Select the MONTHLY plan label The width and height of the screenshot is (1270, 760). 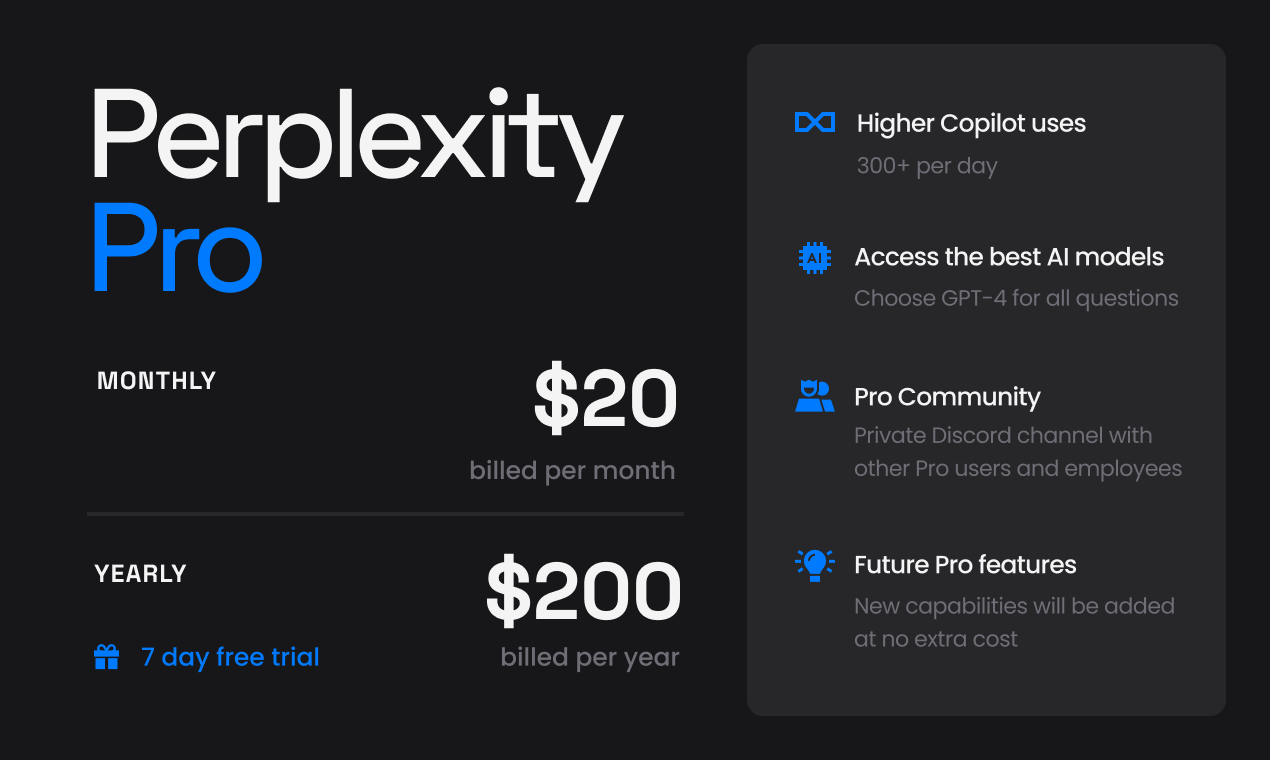tap(156, 381)
